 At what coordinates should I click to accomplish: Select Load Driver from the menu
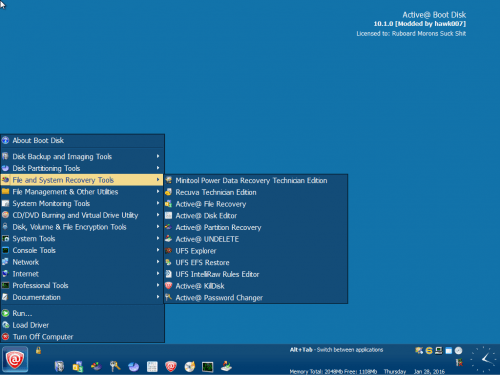[x=82, y=325]
